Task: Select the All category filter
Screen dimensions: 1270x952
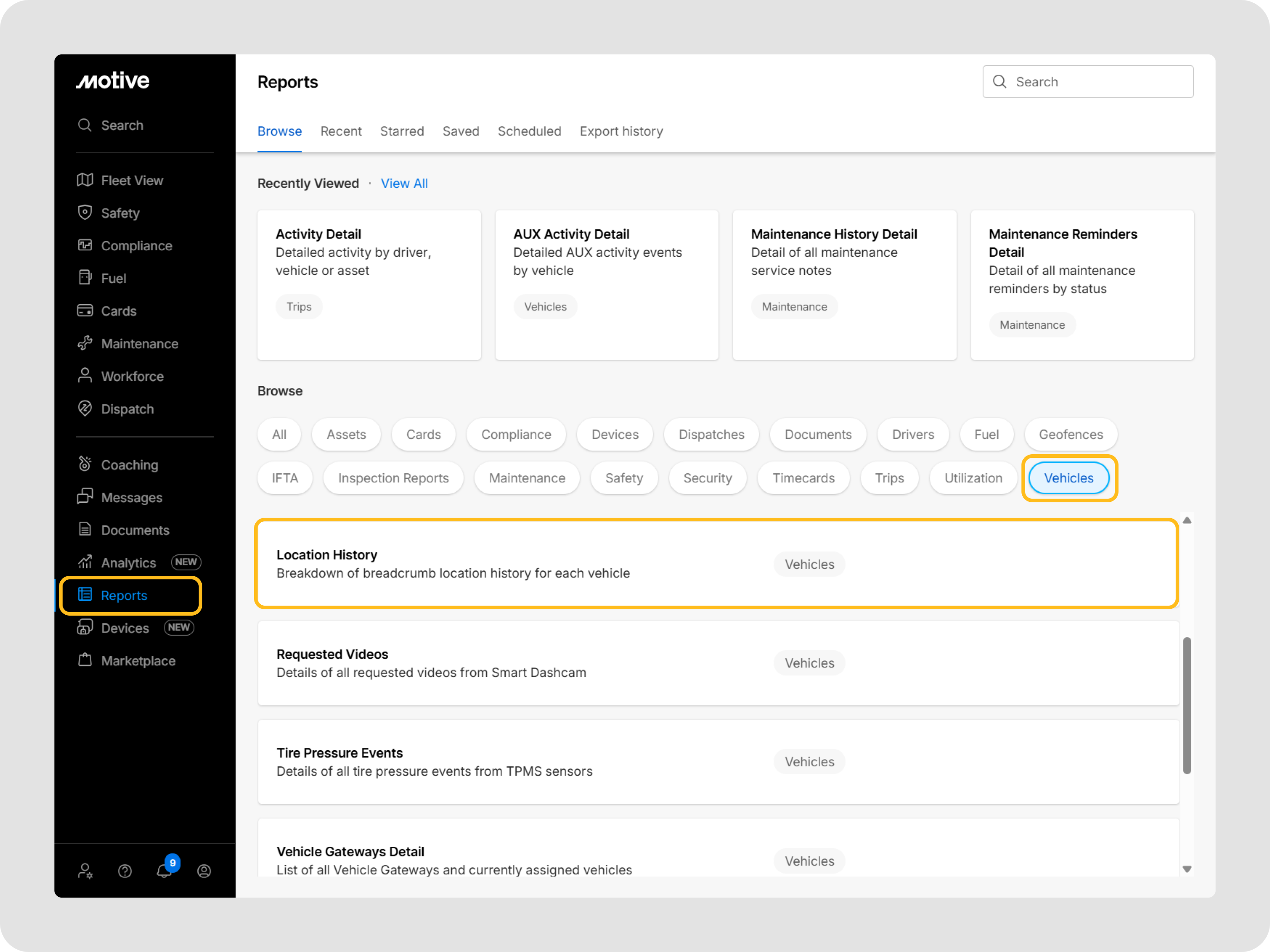Action: coord(279,434)
